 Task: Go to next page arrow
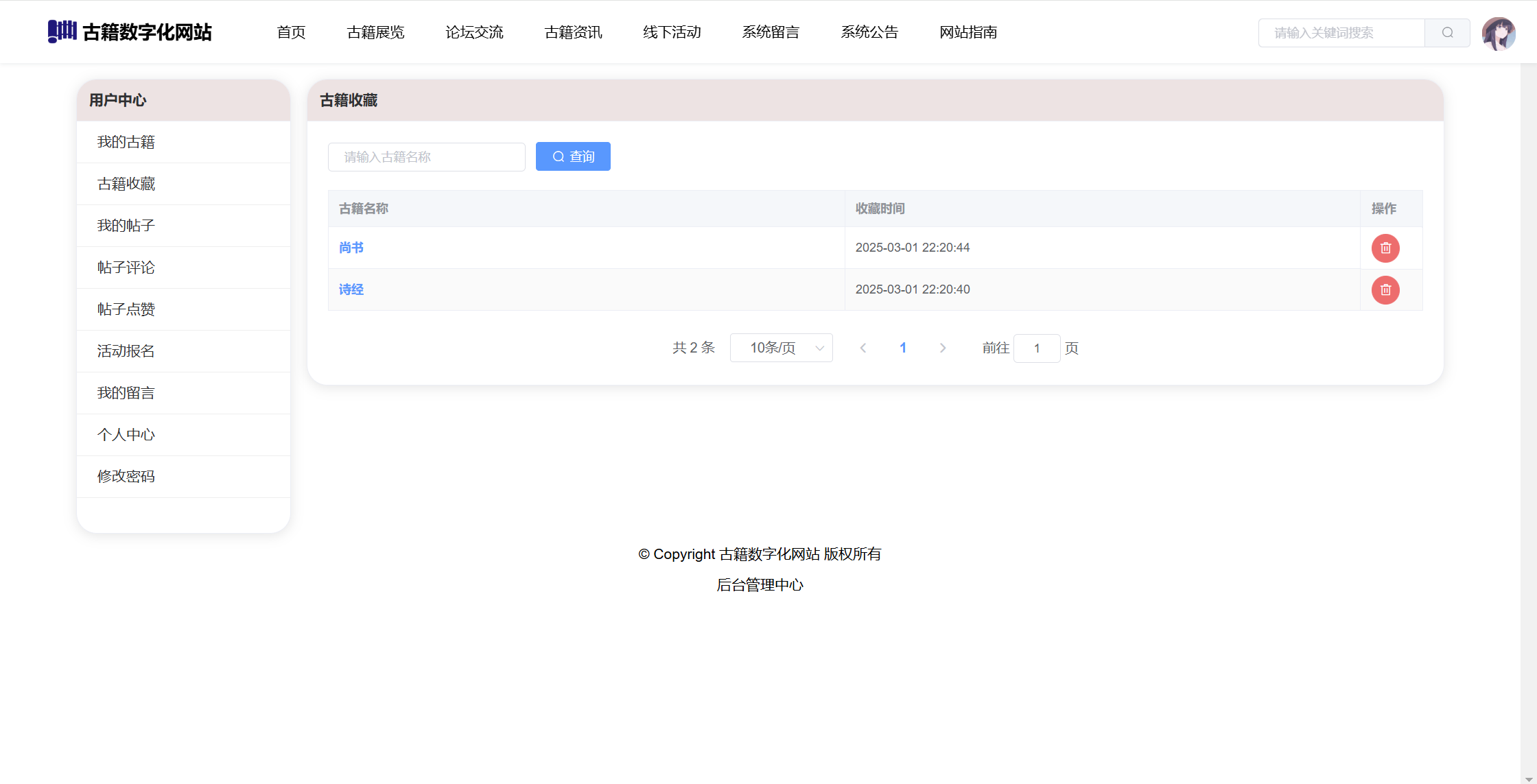(943, 348)
